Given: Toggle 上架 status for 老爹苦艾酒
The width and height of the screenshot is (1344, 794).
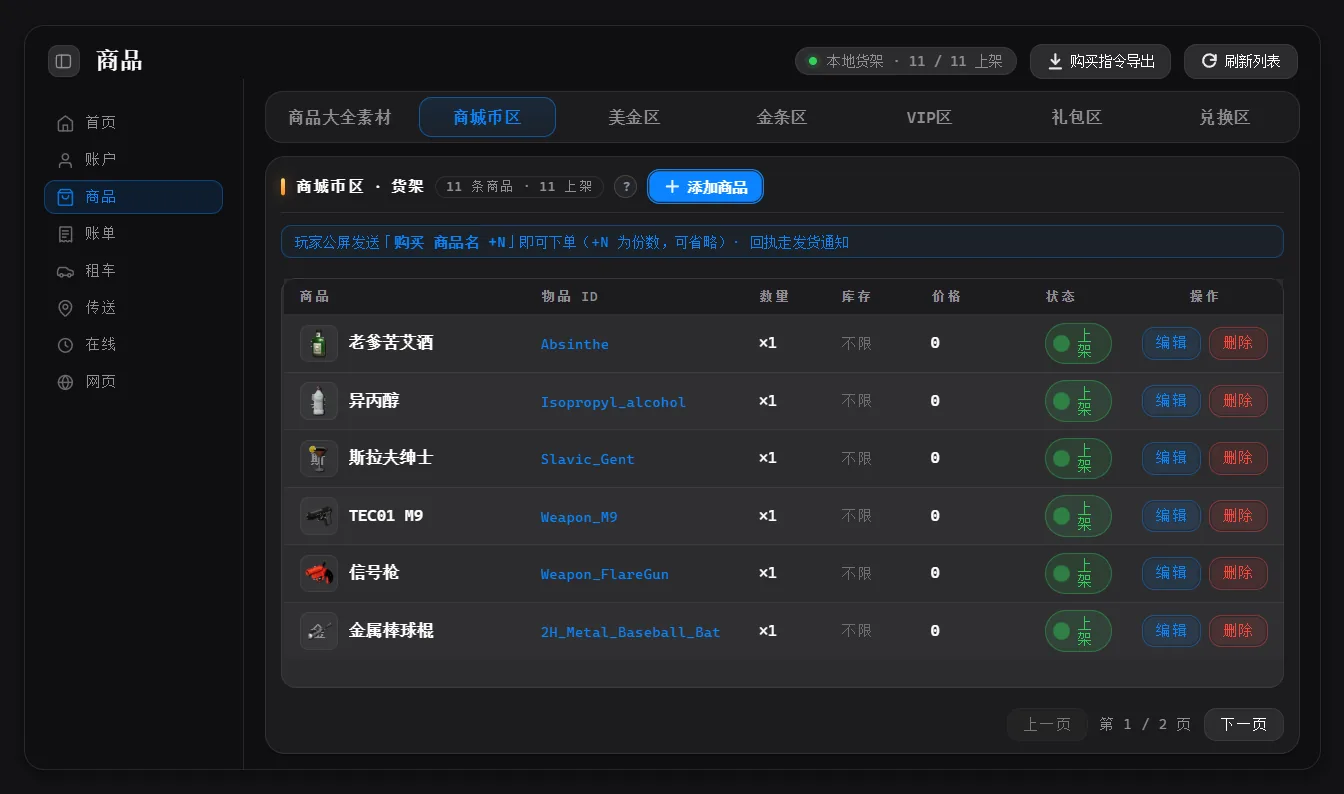Looking at the screenshot, I should 1078,344.
